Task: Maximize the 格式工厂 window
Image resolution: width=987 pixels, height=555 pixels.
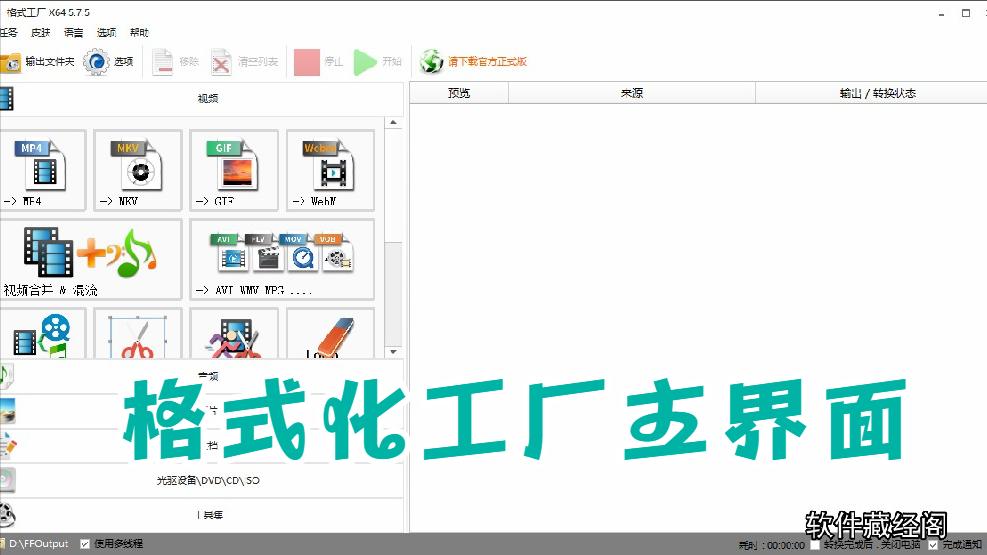Action: tap(966, 13)
